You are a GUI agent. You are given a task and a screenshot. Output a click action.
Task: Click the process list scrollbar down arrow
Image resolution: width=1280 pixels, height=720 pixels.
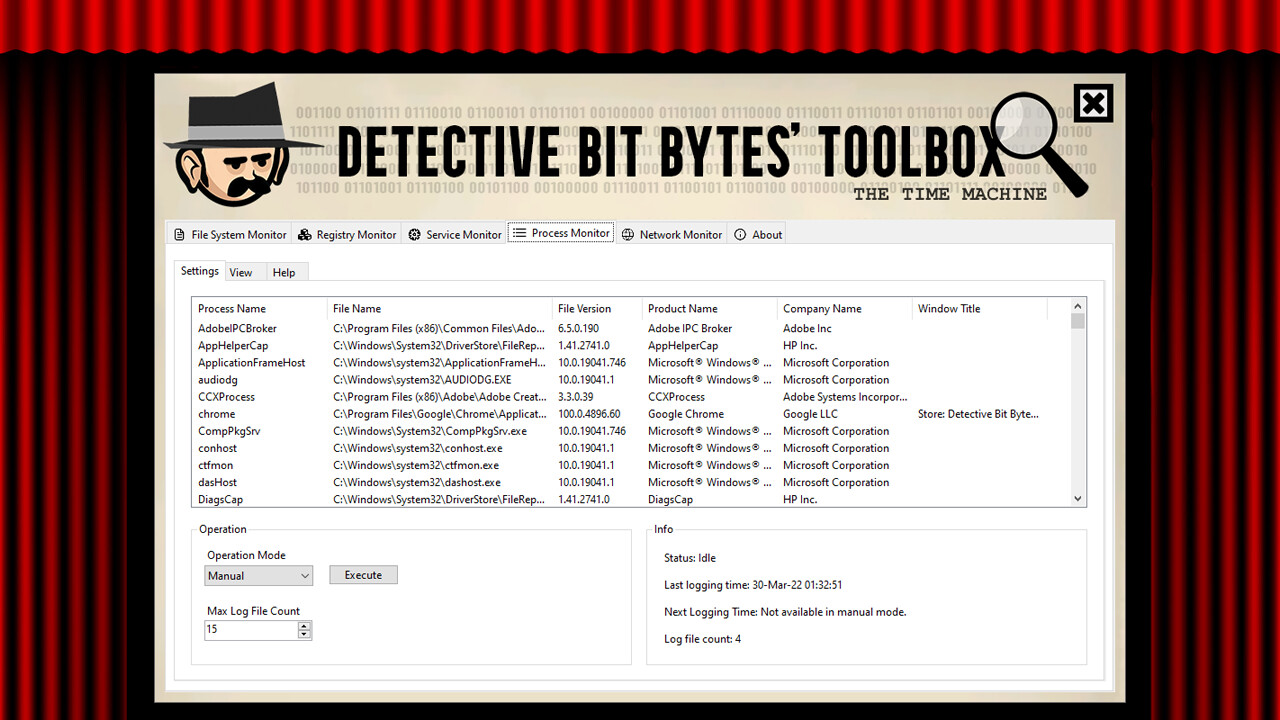click(1078, 498)
